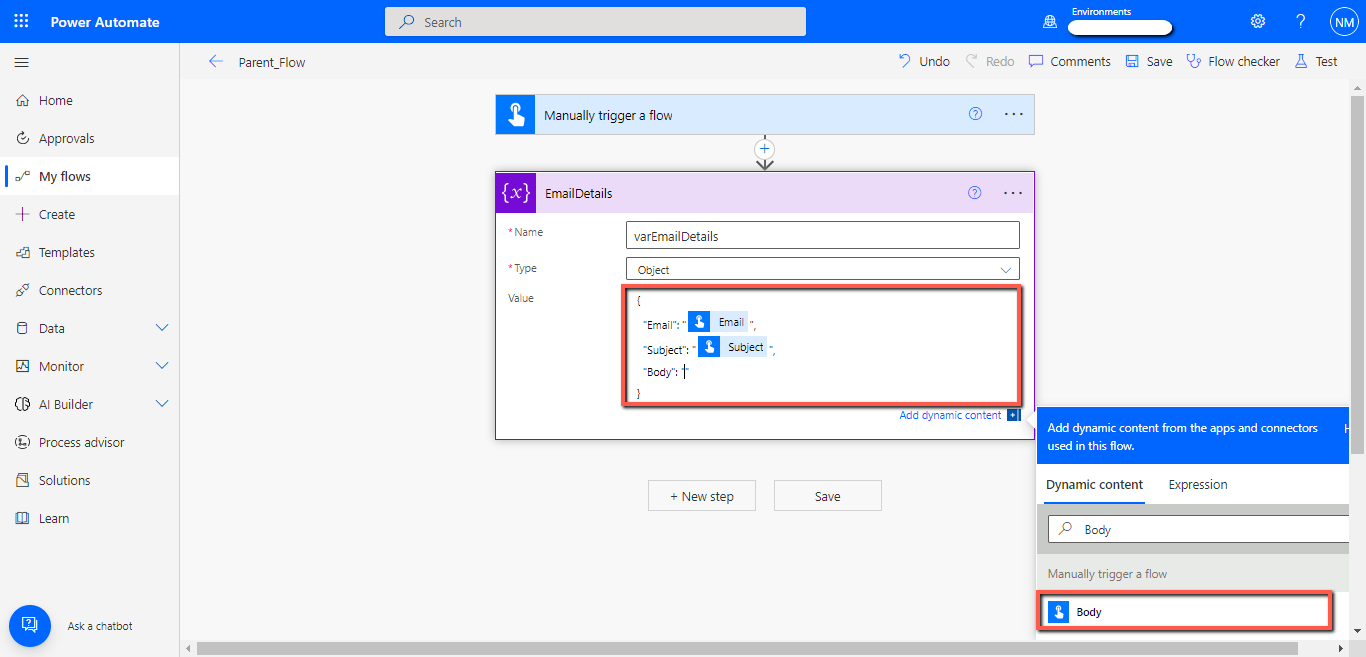Click Test in the toolbar
Screen dimensions: 1366x657
coord(1315,61)
